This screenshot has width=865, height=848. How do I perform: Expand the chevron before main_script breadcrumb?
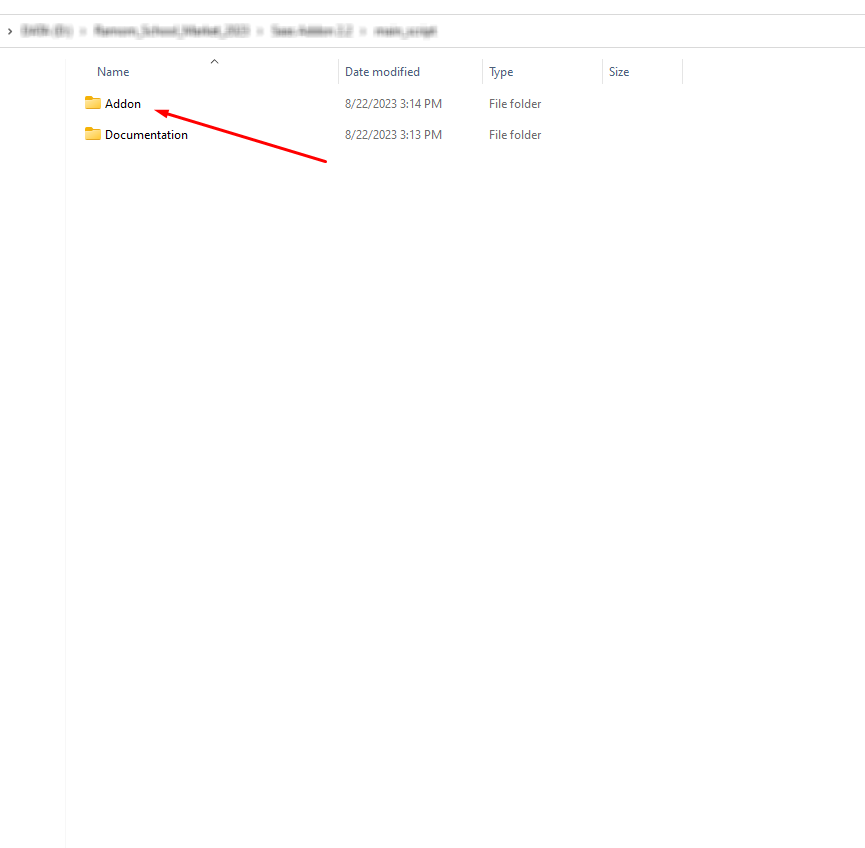tap(364, 31)
